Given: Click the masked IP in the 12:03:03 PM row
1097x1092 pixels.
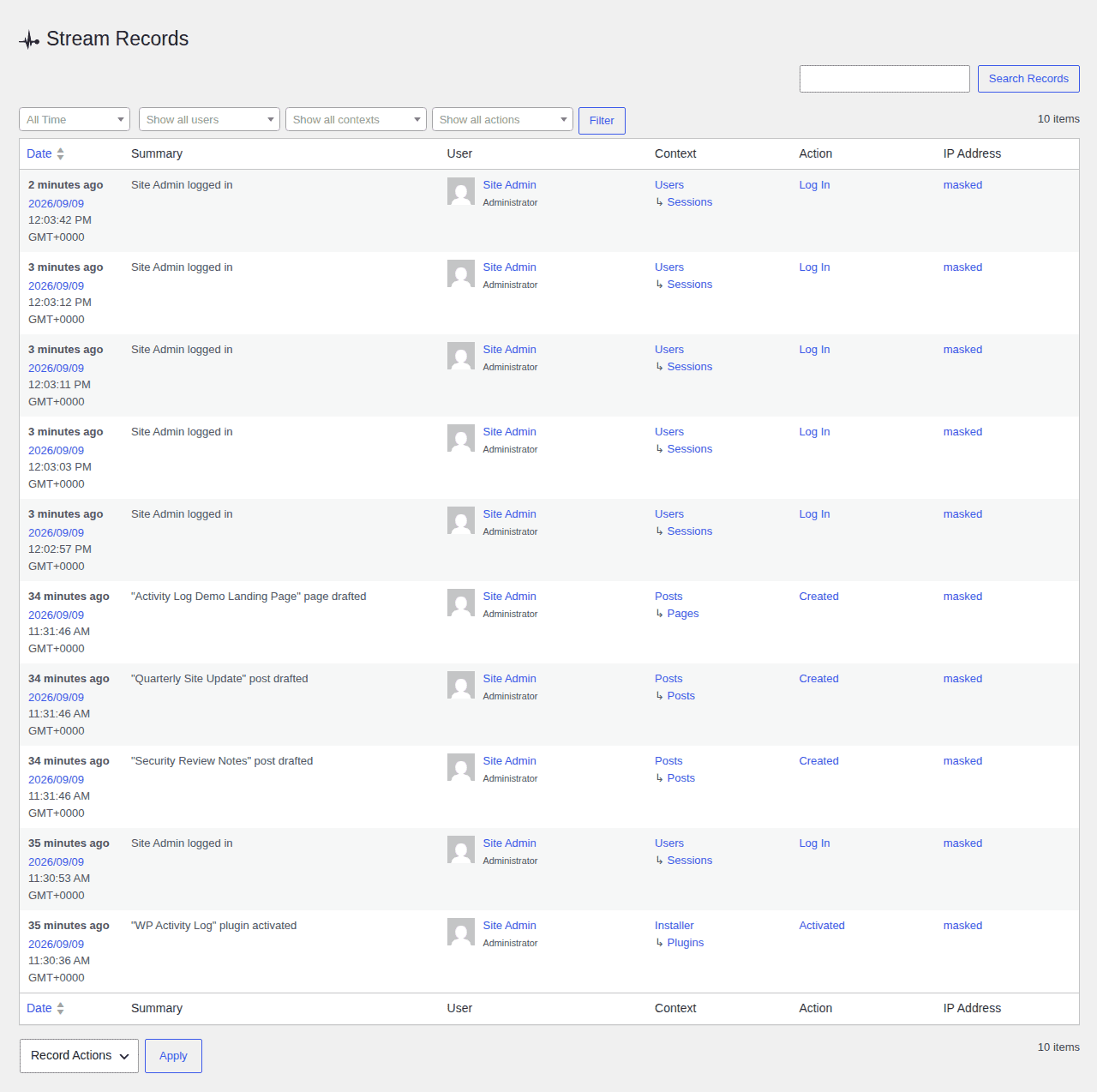Looking at the screenshot, I should 963,432.
